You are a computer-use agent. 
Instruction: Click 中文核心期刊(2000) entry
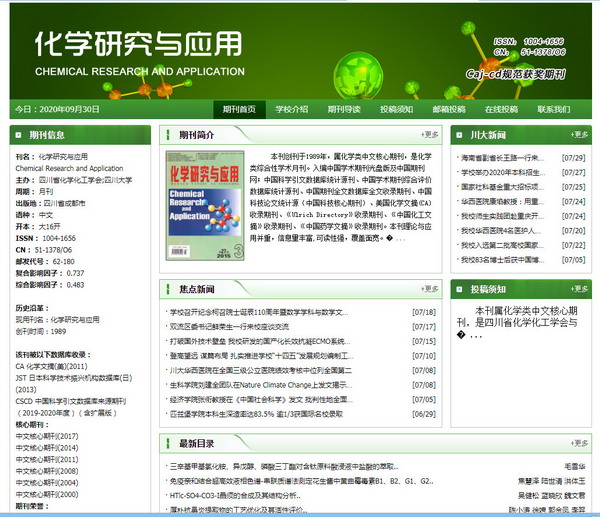[47, 495]
